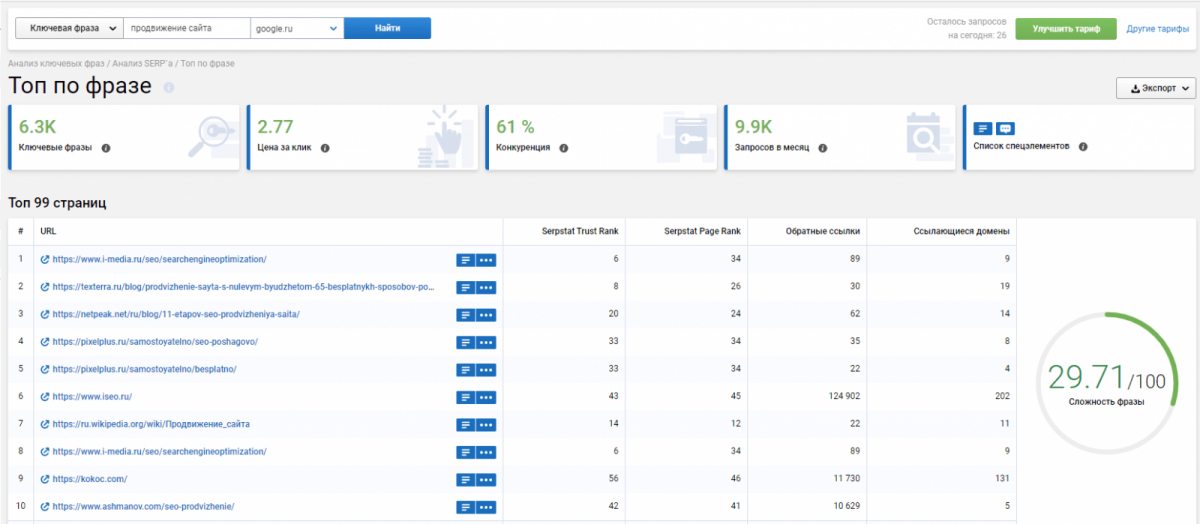This screenshot has width=1200, height=524.
Task: Click info icon next to 'Ключевые фразы'
Action: [106, 148]
